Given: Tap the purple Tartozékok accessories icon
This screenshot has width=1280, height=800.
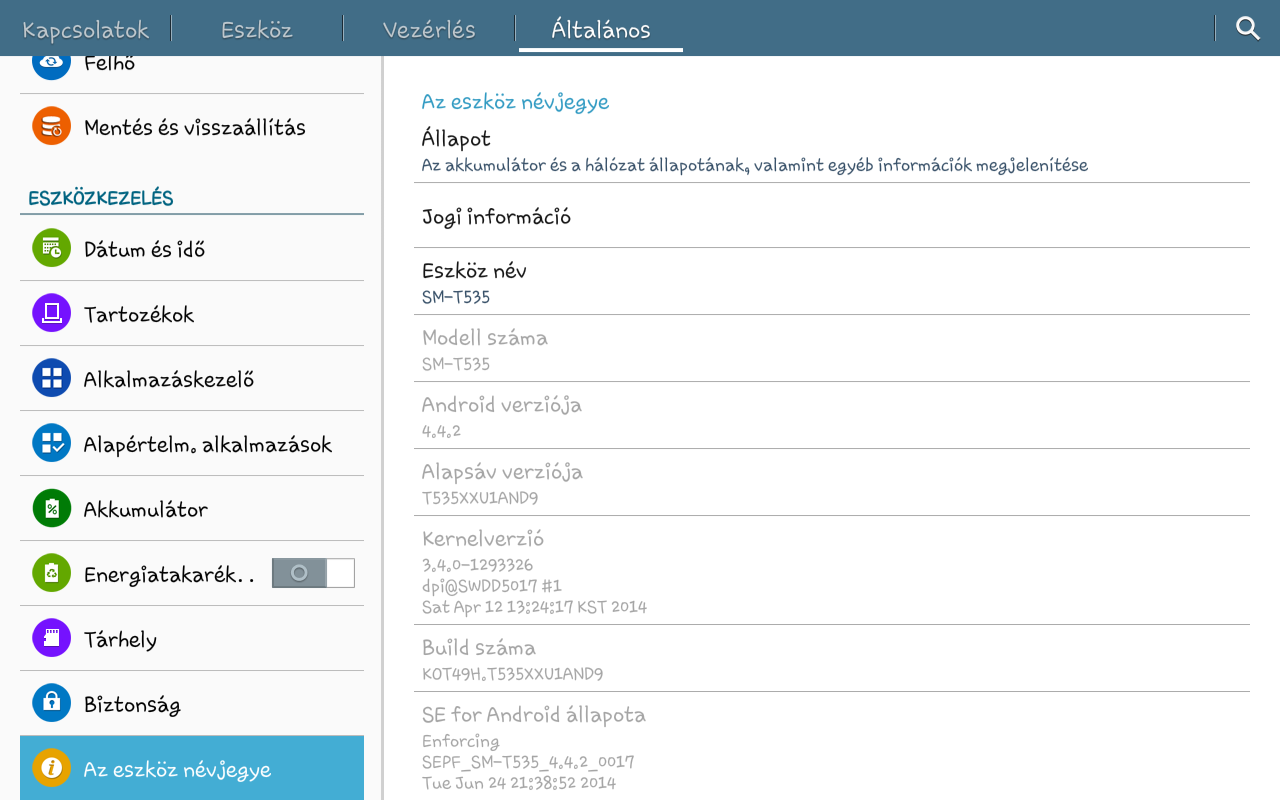Looking at the screenshot, I should pos(51,314).
